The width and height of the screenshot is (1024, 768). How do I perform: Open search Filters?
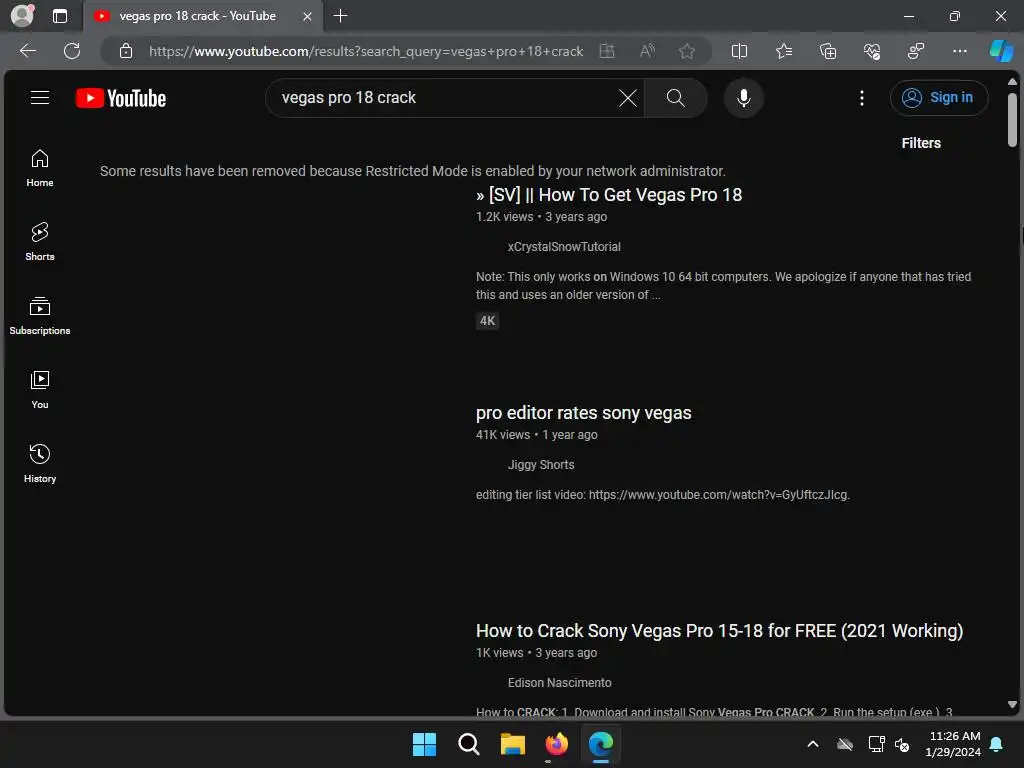click(x=921, y=143)
